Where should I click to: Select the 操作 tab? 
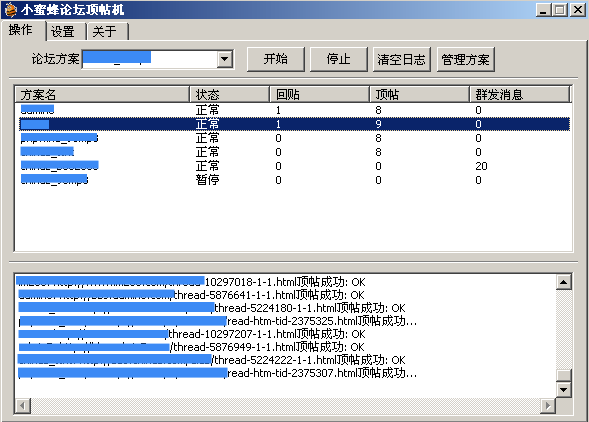click(21, 30)
